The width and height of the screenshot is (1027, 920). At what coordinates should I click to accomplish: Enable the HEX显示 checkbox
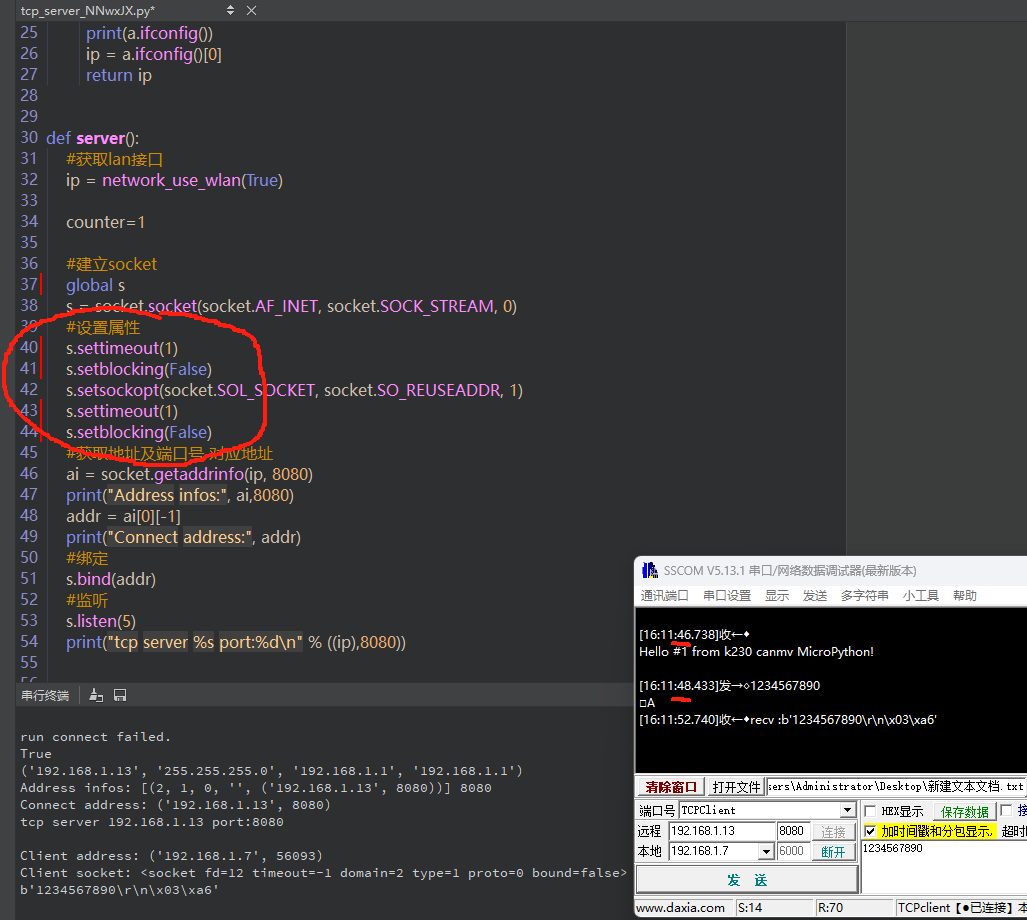(870, 811)
